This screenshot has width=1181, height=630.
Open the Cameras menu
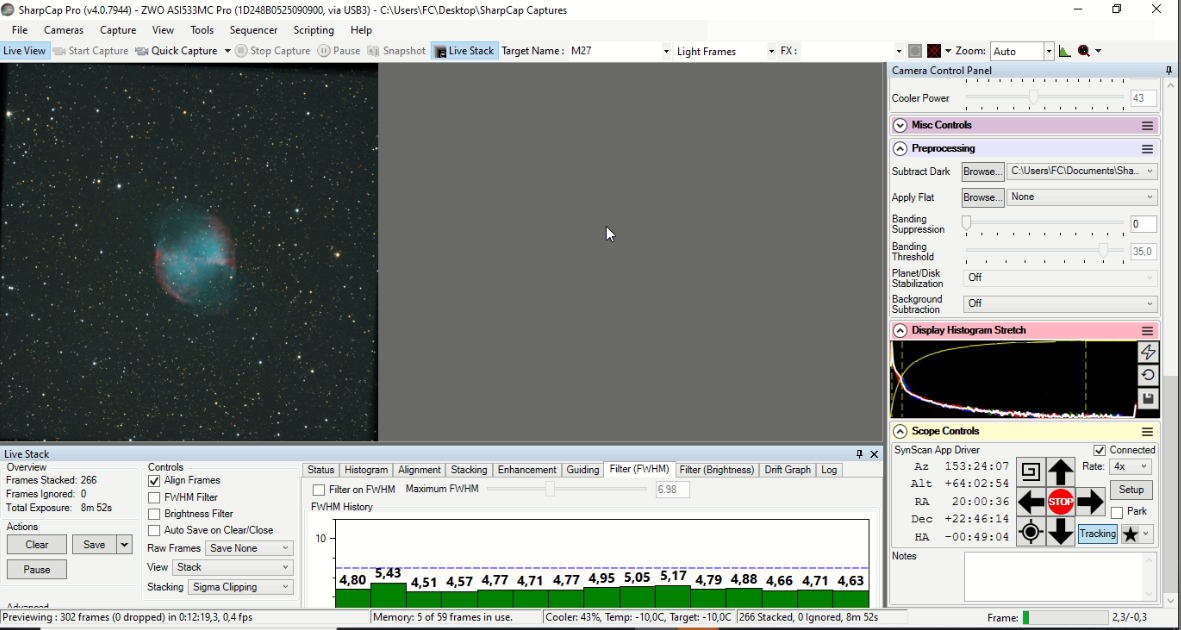point(63,30)
